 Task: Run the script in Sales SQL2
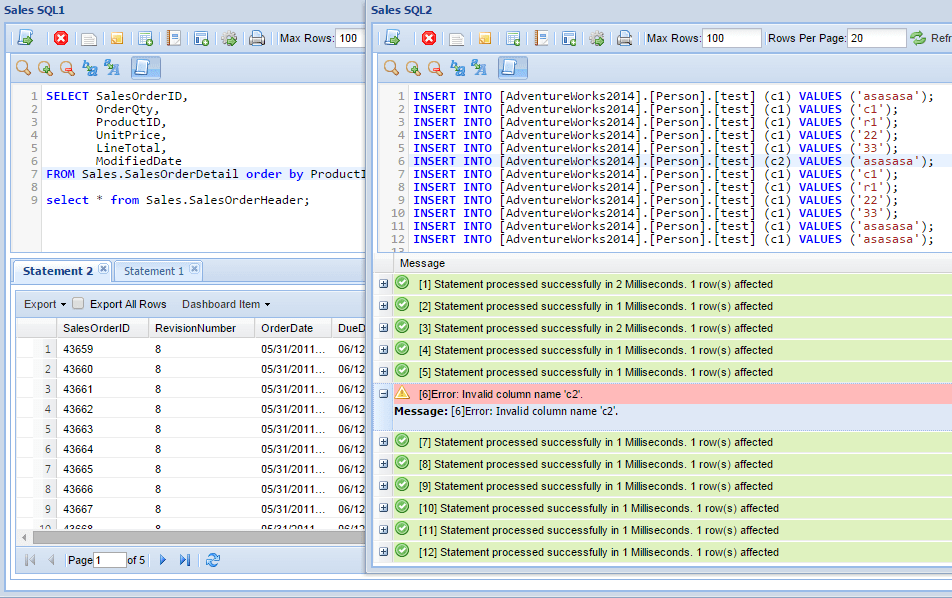(x=393, y=38)
